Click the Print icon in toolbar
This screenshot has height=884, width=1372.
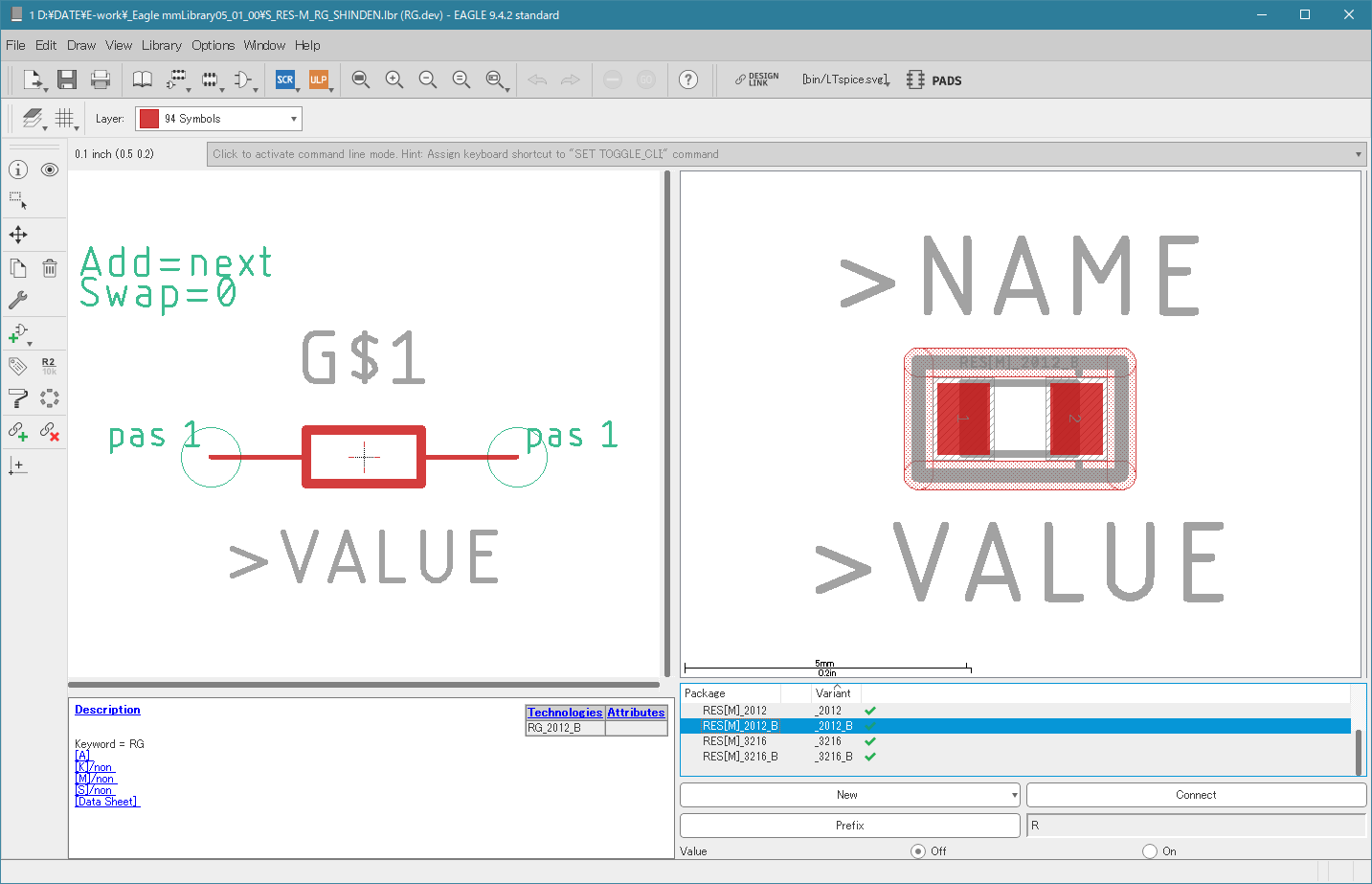[x=100, y=79]
